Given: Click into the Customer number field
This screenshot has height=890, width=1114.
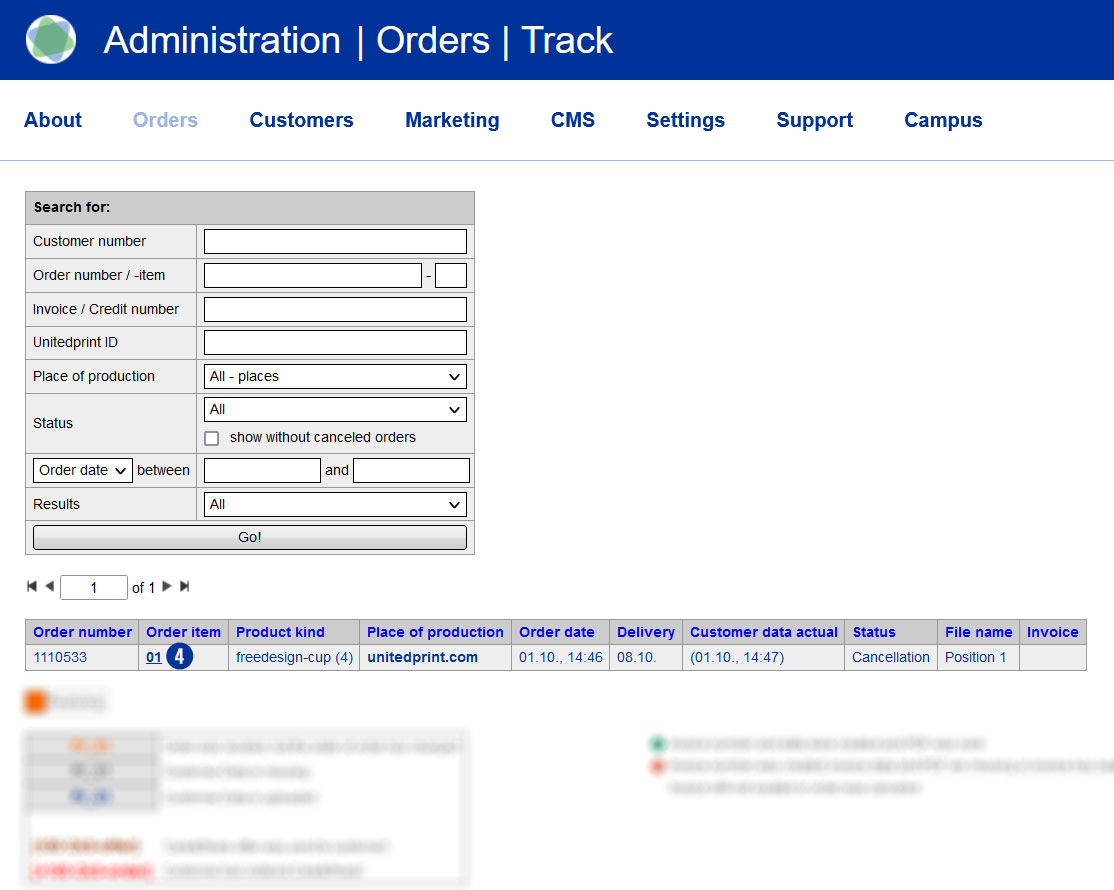Looking at the screenshot, I should click(x=335, y=242).
